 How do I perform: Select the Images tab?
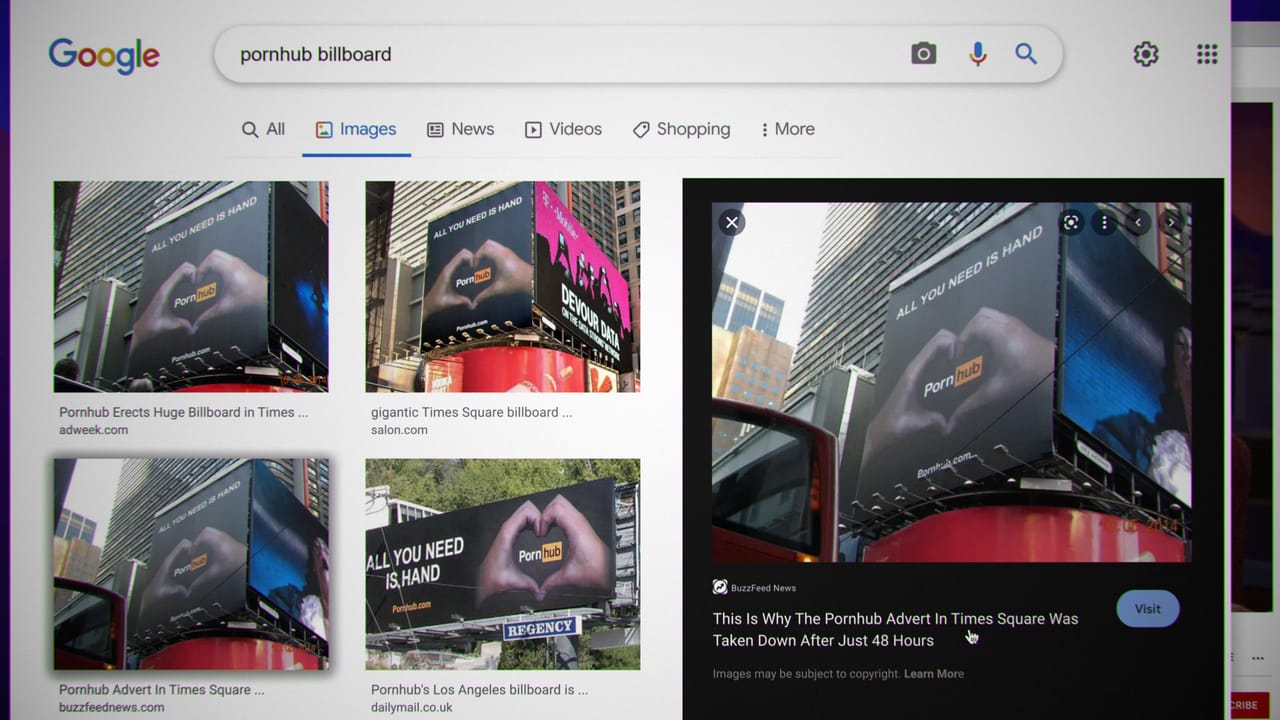click(356, 129)
